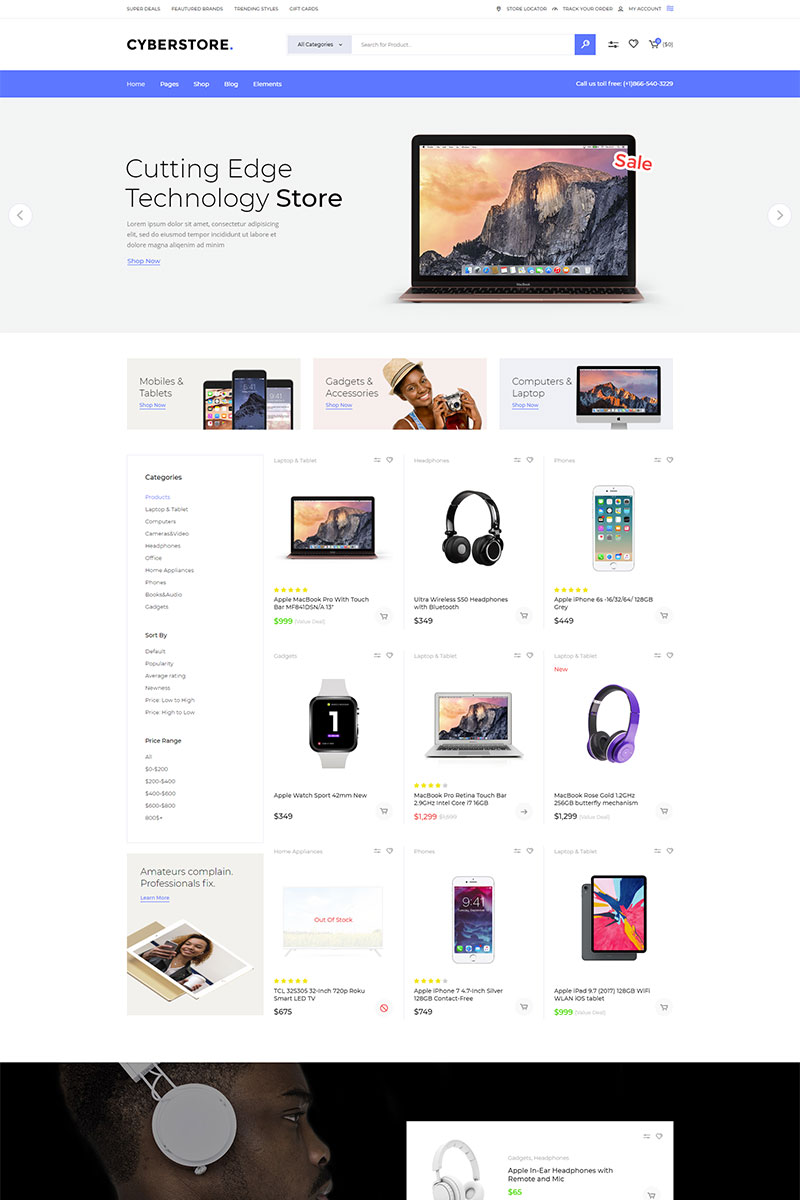The height and width of the screenshot is (1200, 800).
Task: Compare the Apple iPhone 6s product
Action: pyautogui.click(x=657, y=460)
